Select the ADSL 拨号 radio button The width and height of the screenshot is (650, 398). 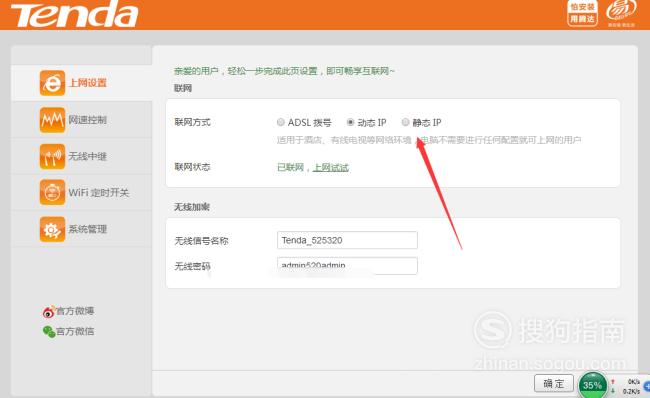pyautogui.click(x=281, y=122)
